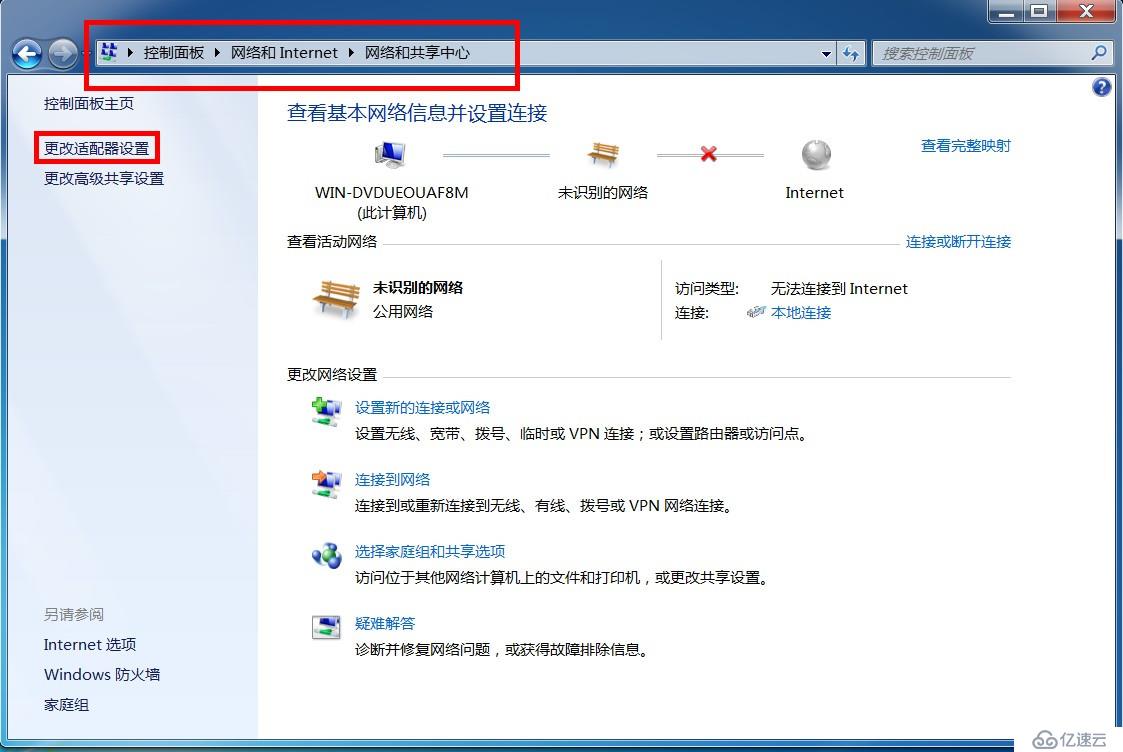Launch the 疑难解答 troubleshooter link
The height and width of the screenshot is (752, 1123).
[x=385, y=624]
